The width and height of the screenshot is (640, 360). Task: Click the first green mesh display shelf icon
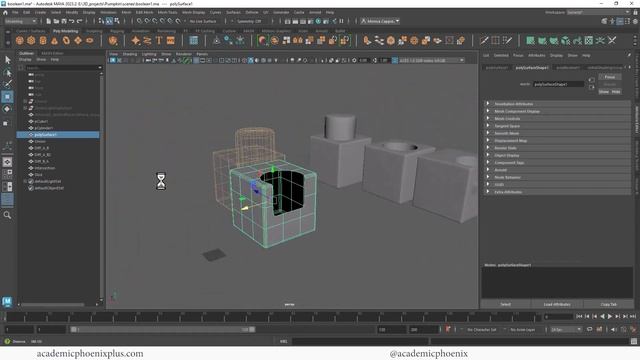click(530, 40)
